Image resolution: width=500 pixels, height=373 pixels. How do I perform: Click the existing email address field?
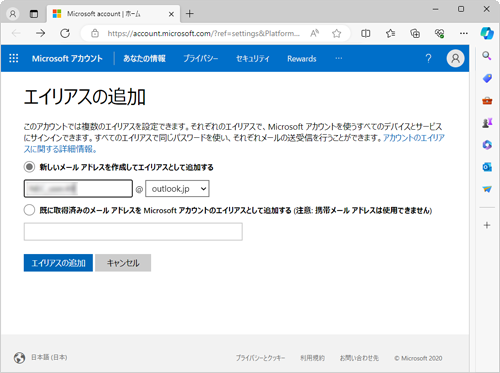133,232
